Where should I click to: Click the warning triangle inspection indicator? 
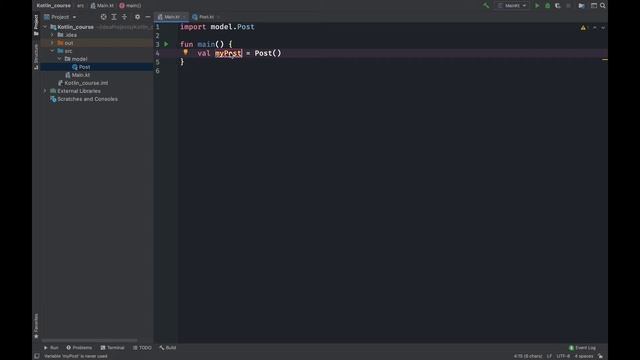[583, 27]
